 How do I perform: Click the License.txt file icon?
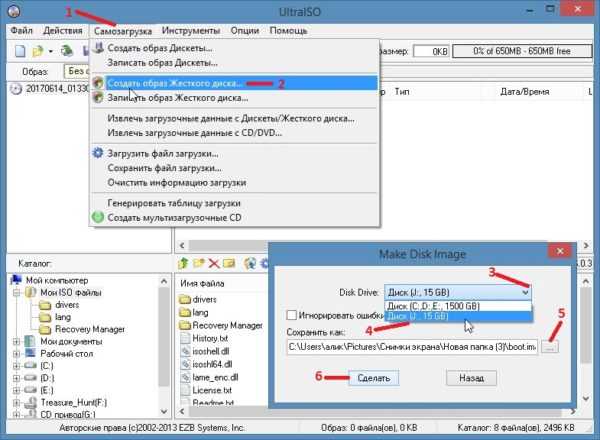186,390
